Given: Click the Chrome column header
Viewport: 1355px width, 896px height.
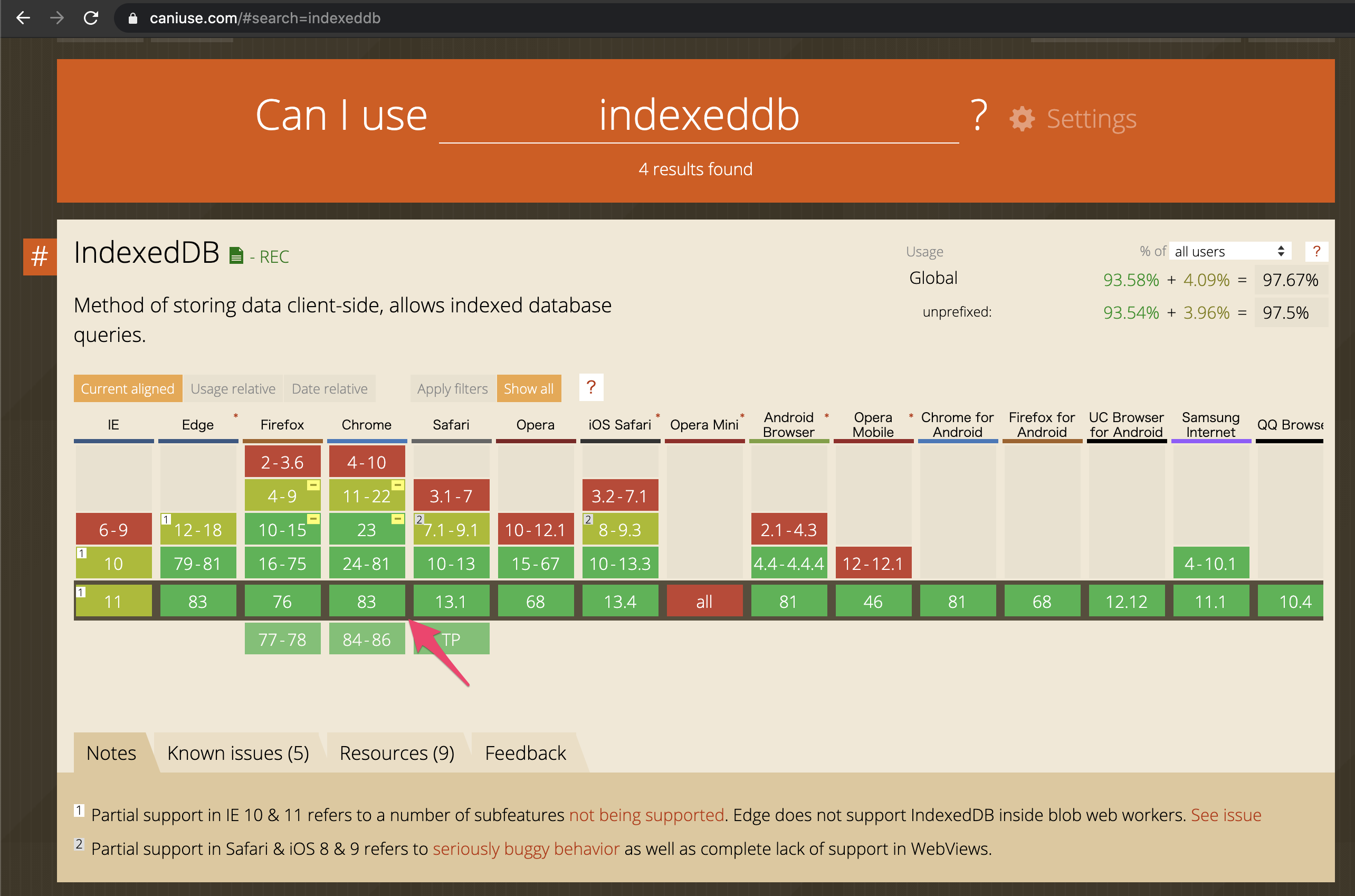Looking at the screenshot, I should pos(366,425).
